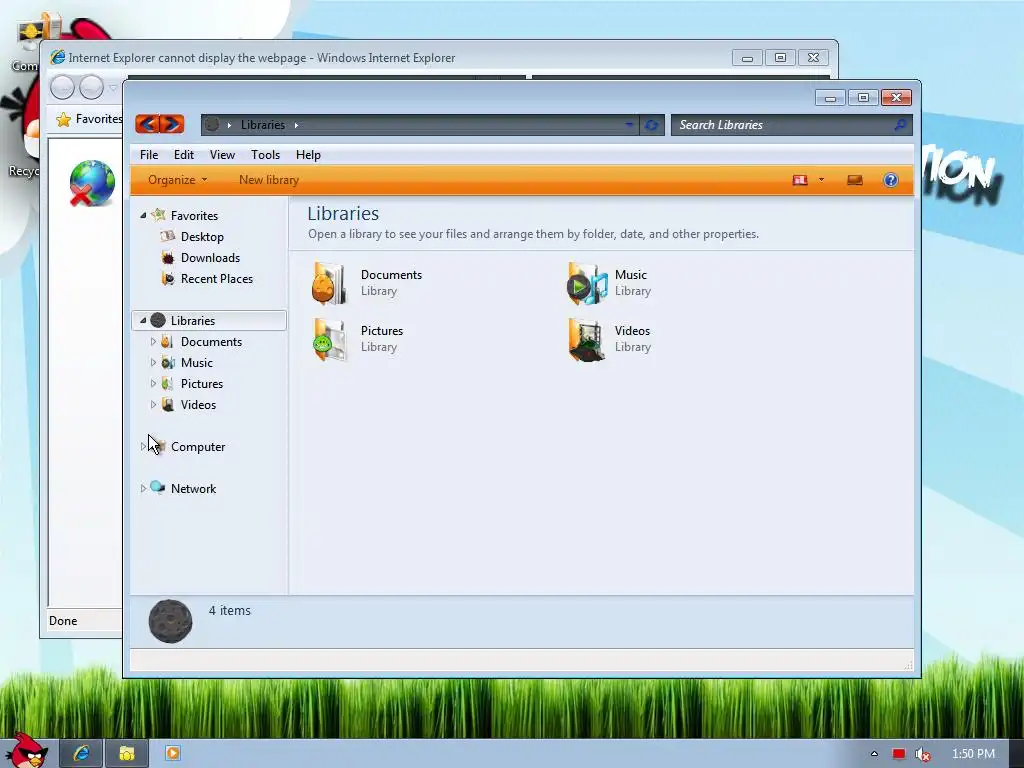Open the Help menu
The image size is (1024, 768).
(x=308, y=155)
